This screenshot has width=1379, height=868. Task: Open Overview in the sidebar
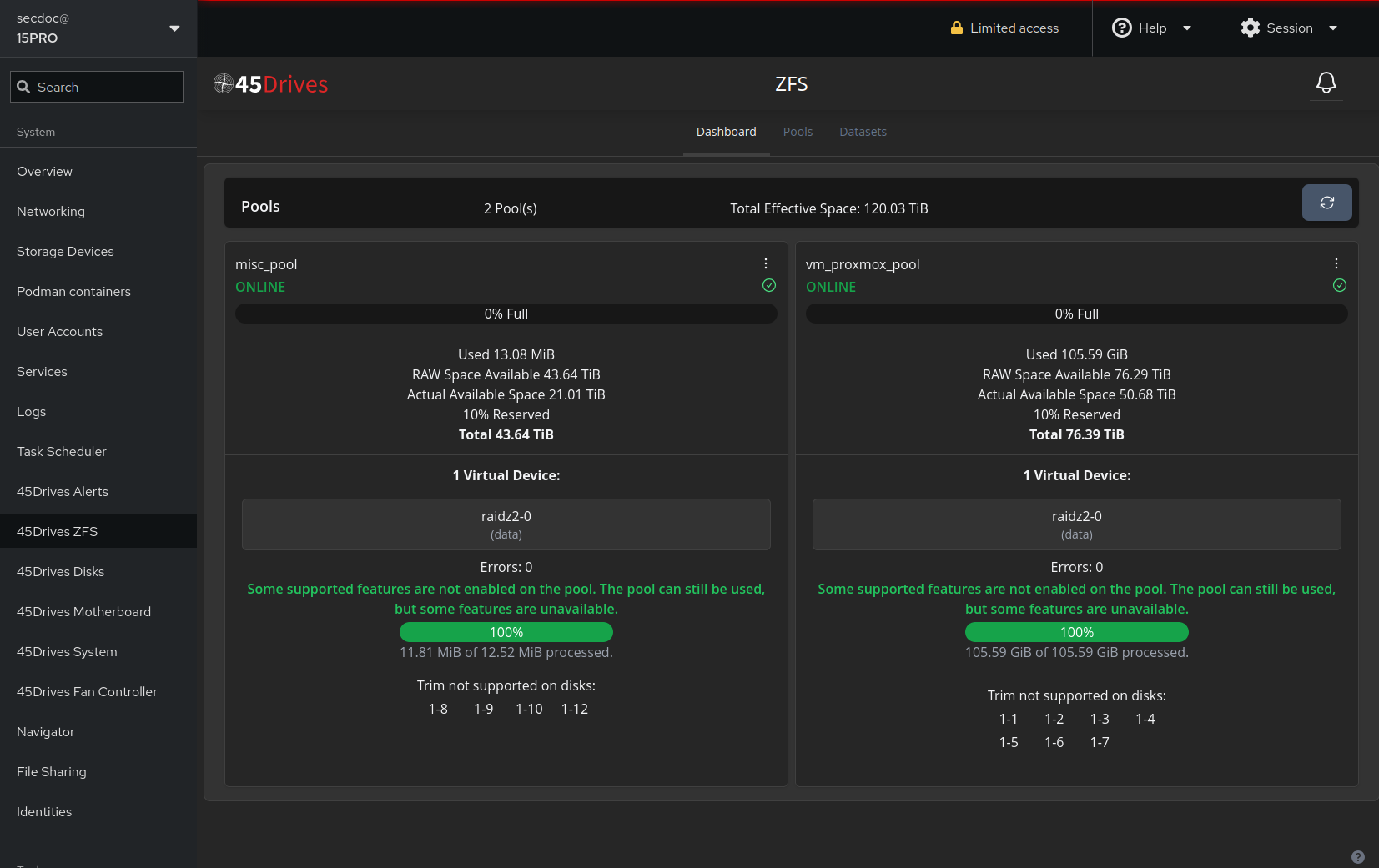point(98,171)
